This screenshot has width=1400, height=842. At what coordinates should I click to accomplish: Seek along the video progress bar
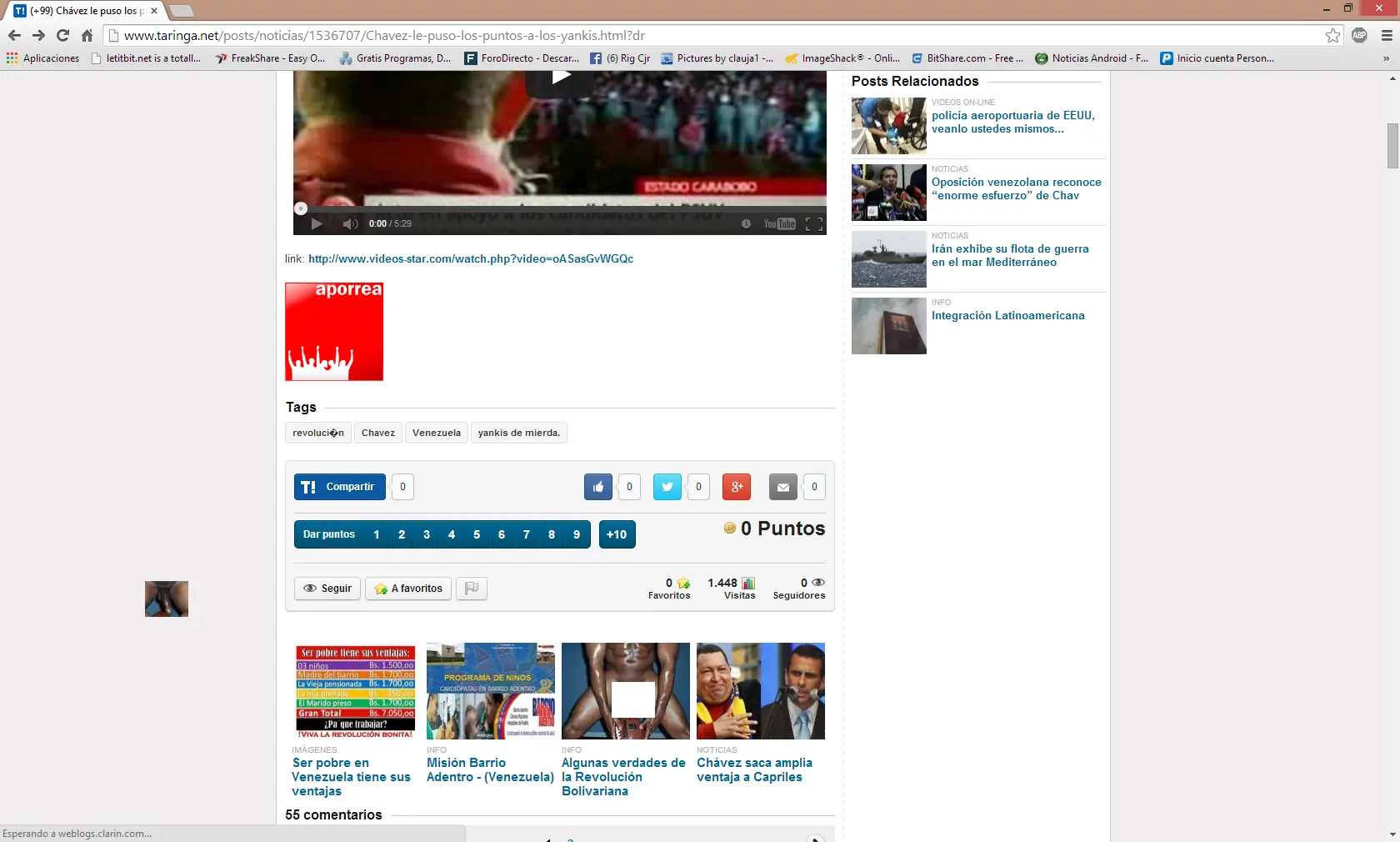[x=560, y=208]
